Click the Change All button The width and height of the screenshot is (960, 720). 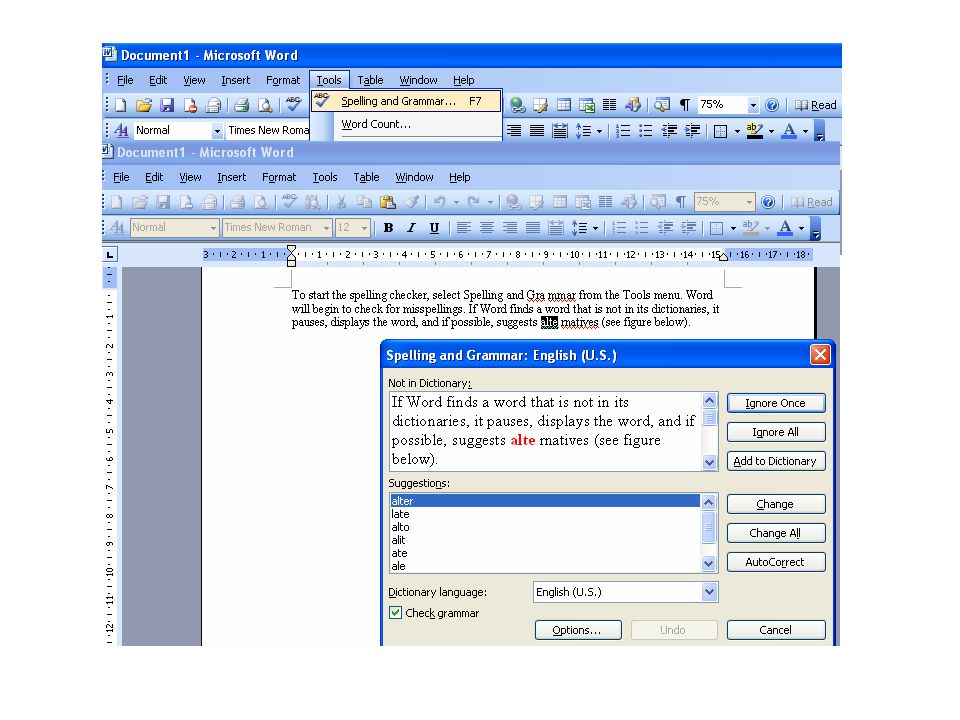point(776,533)
